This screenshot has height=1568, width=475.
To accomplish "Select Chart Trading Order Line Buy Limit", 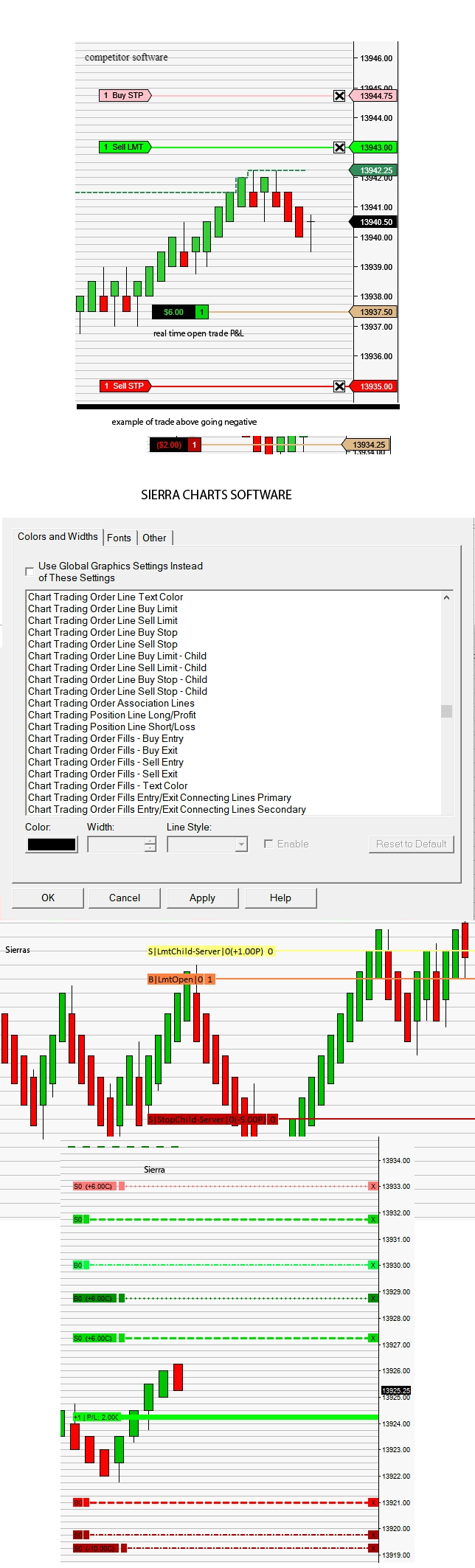I will pyautogui.click(x=103, y=609).
